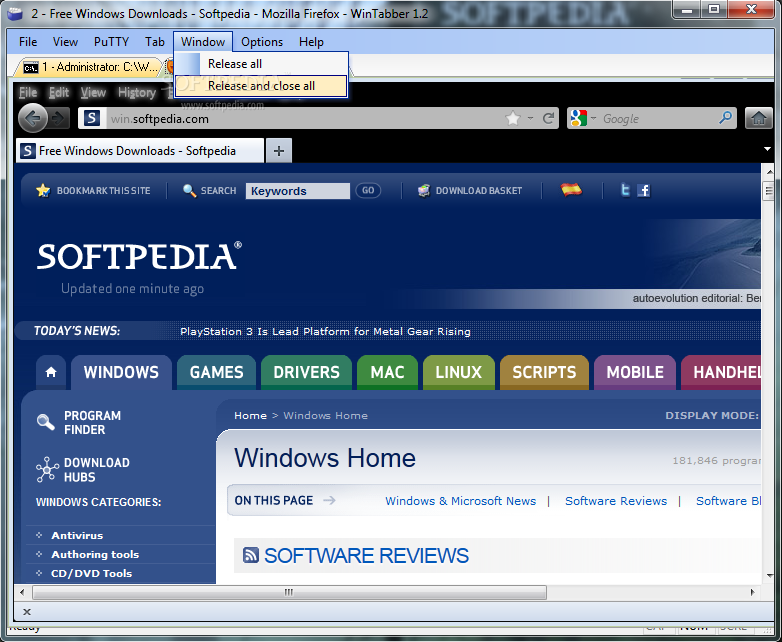
Task: Open a new Firefox tab with plus button
Action: click(x=279, y=151)
